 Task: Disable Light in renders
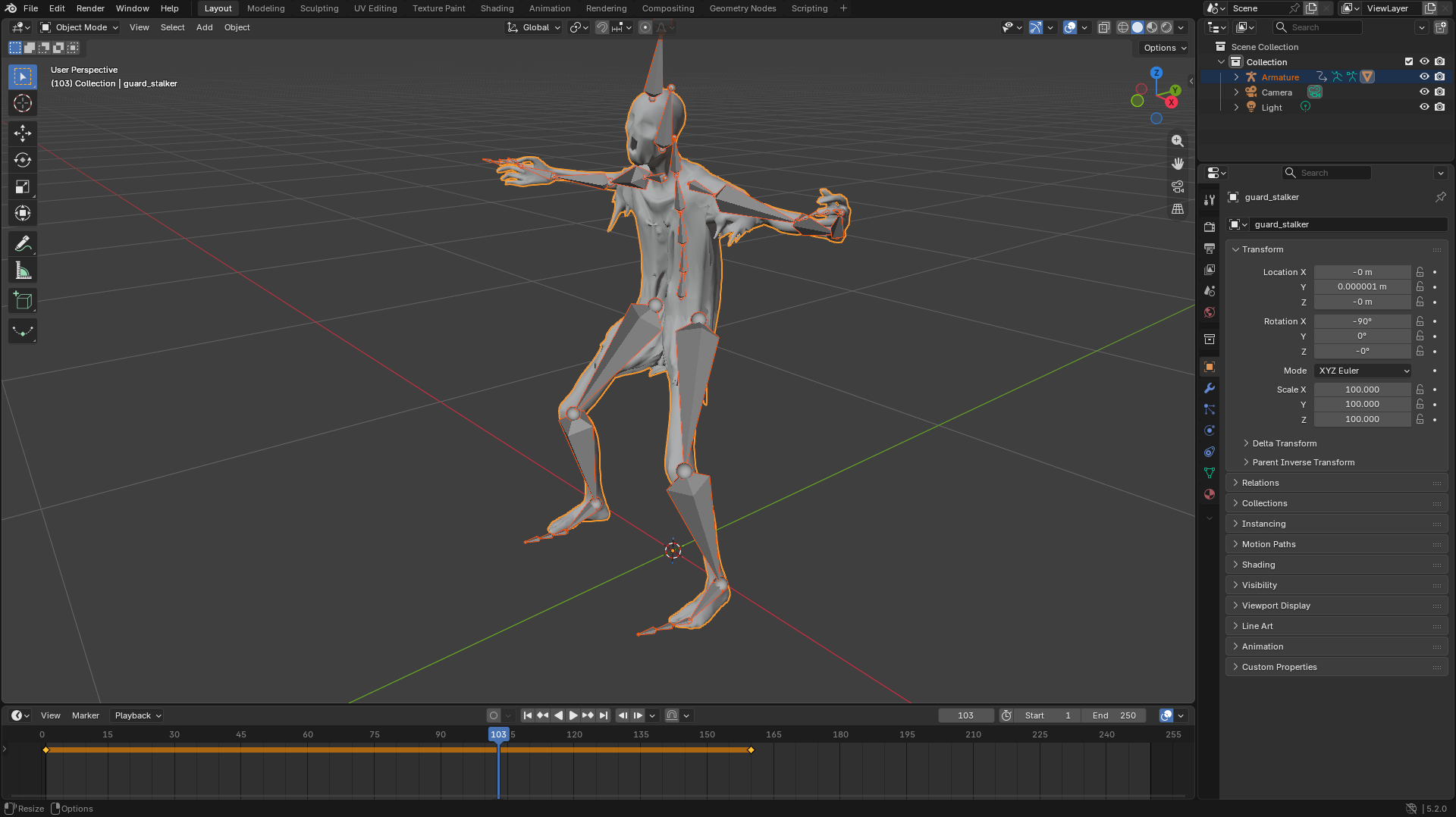point(1439,107)
